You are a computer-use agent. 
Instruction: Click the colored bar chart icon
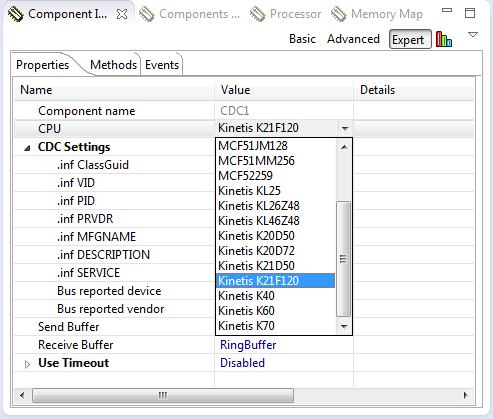444,39
